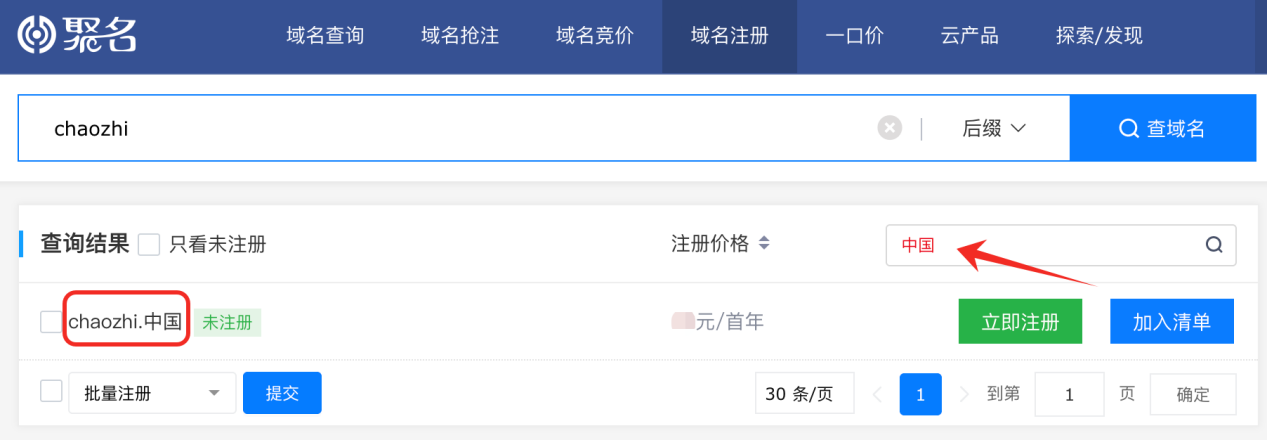The image size is (1267, 440).
Task: Clear the chaozhi search text with the X icon
Action: 889,128
